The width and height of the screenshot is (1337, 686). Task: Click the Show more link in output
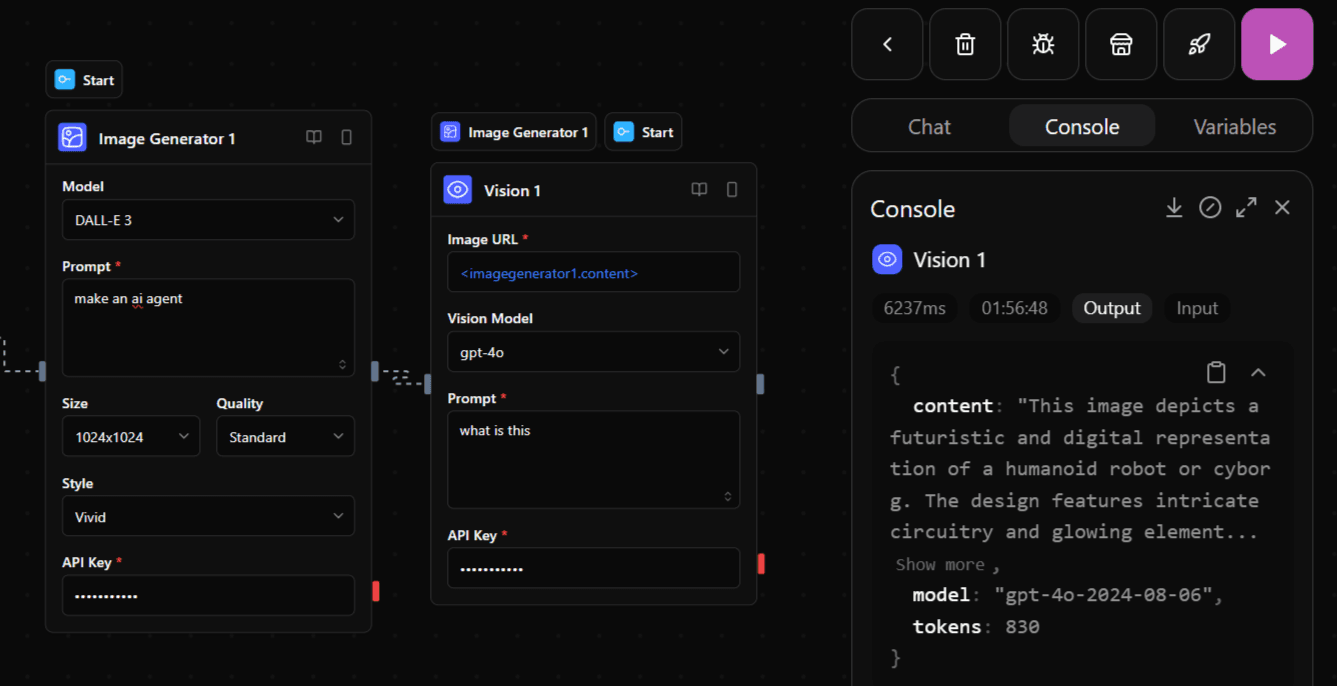pyautogui.click(x=939, y=565)
